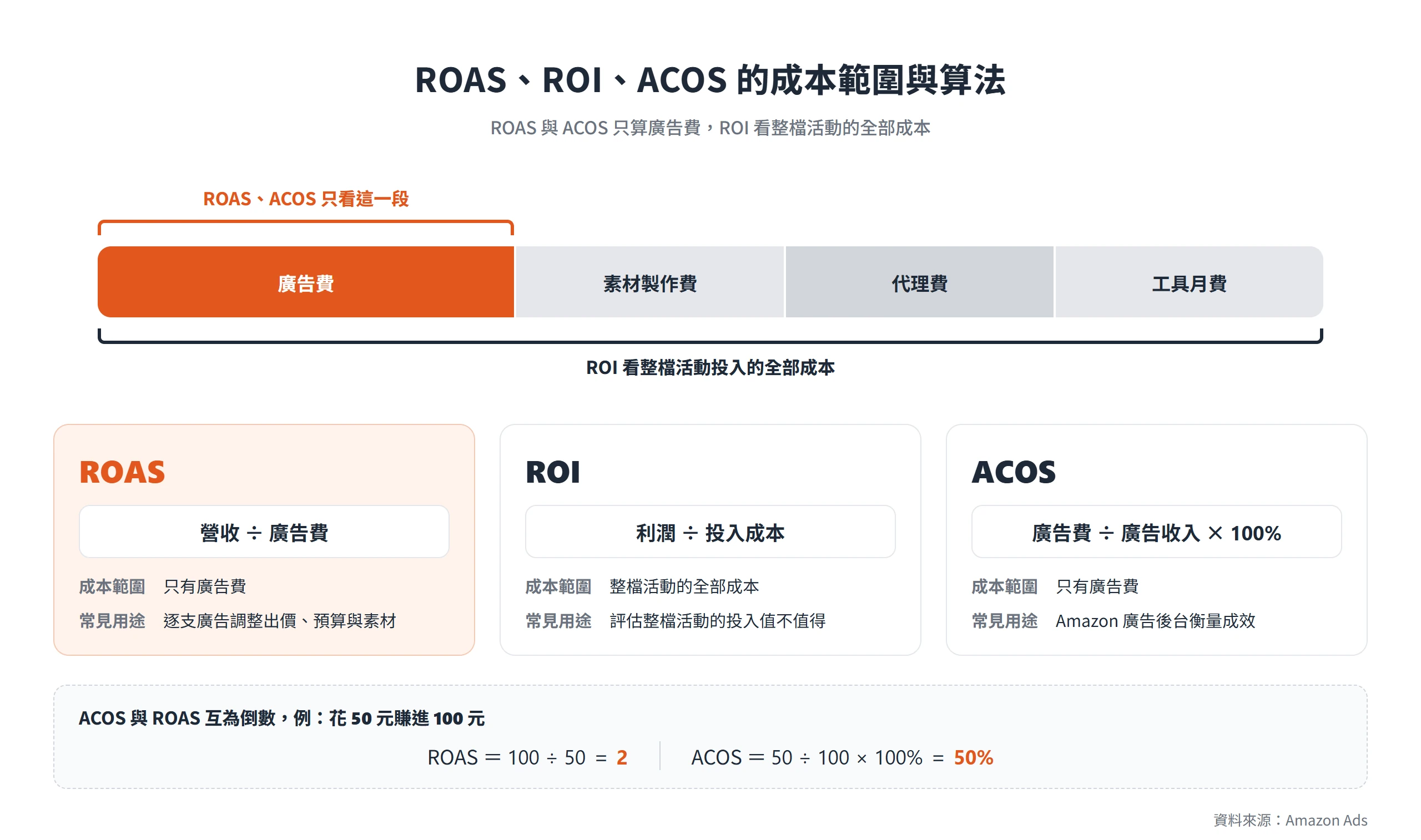The image size is (1421, 840).
Task: Click the orange ROAS result '2'
Action: pos(622,757)
